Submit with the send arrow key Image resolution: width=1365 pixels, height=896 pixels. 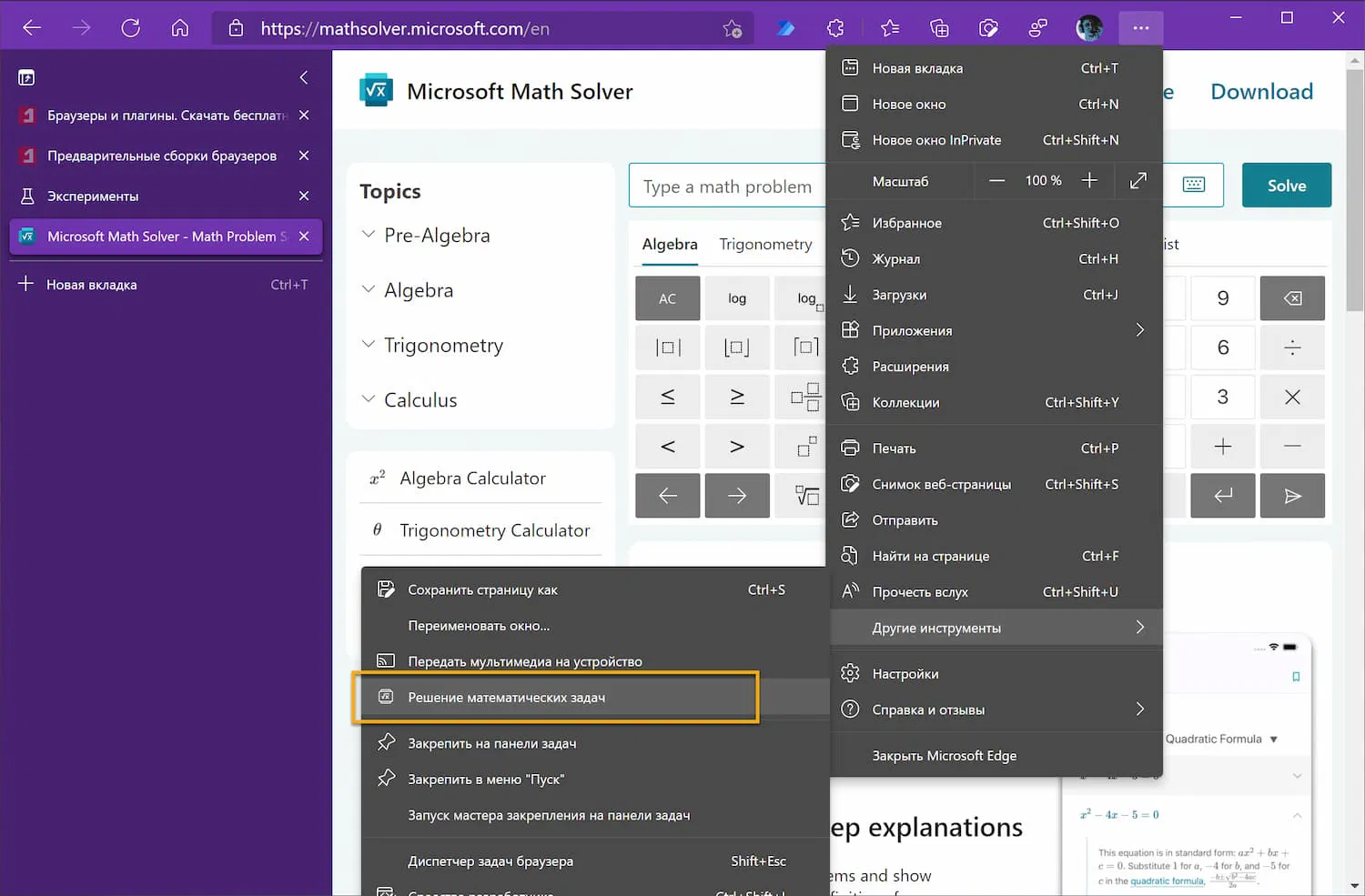[1292, 496]
